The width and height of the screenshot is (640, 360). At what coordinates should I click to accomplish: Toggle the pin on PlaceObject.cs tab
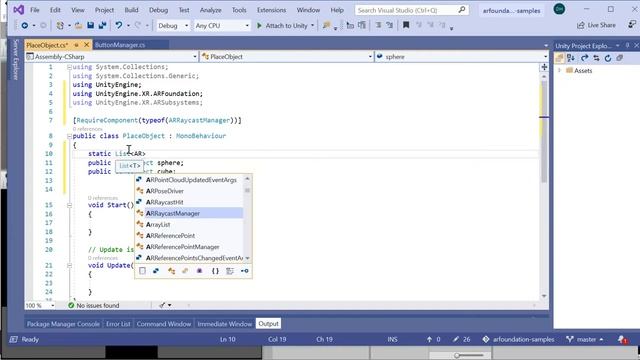pyautogui.click(x=76, y=45)
